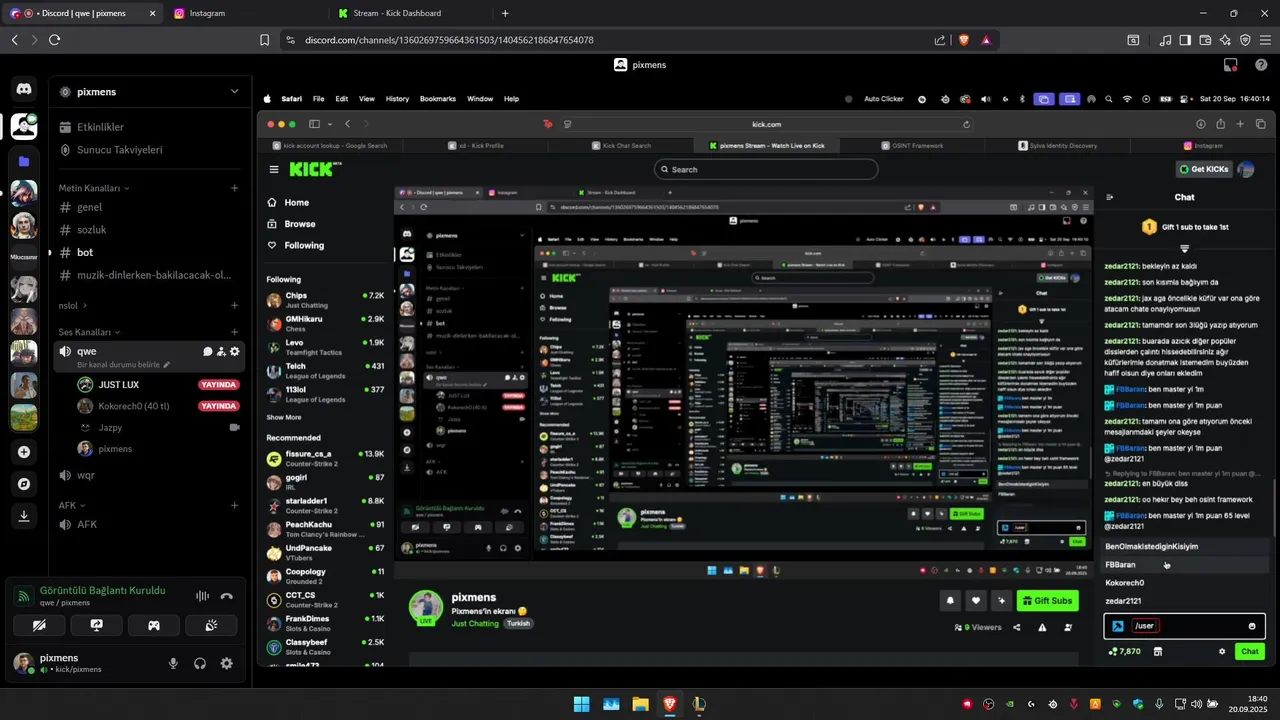
Task: Click the browser address bar URL
Action: (x=449, y=40)
